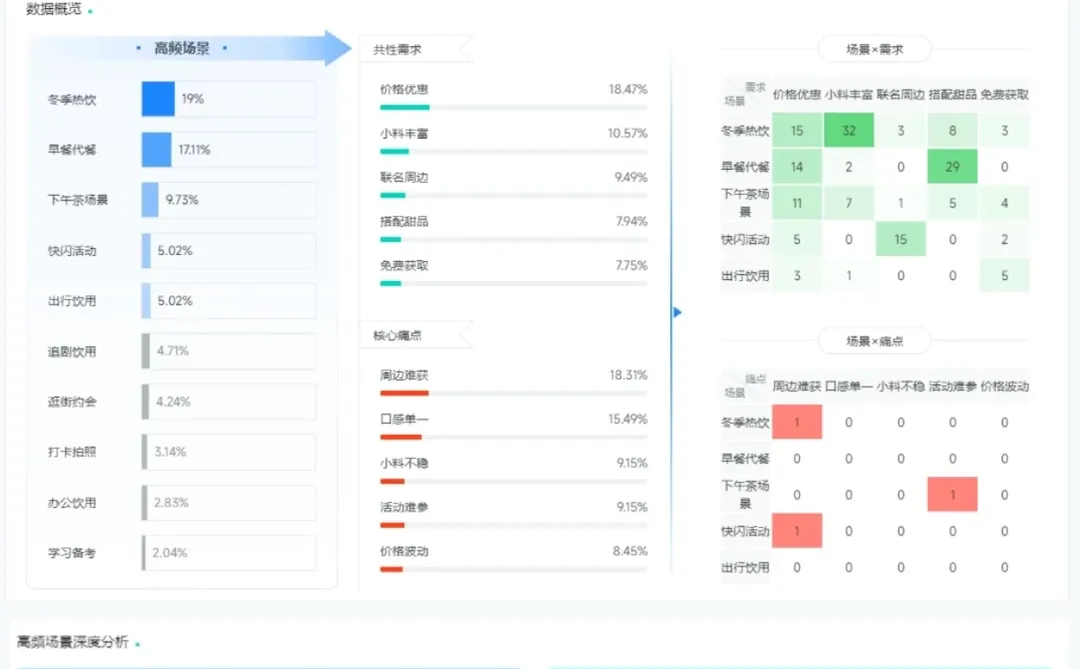Click the red 1 cell for 快闪活动

pos(797,531)
